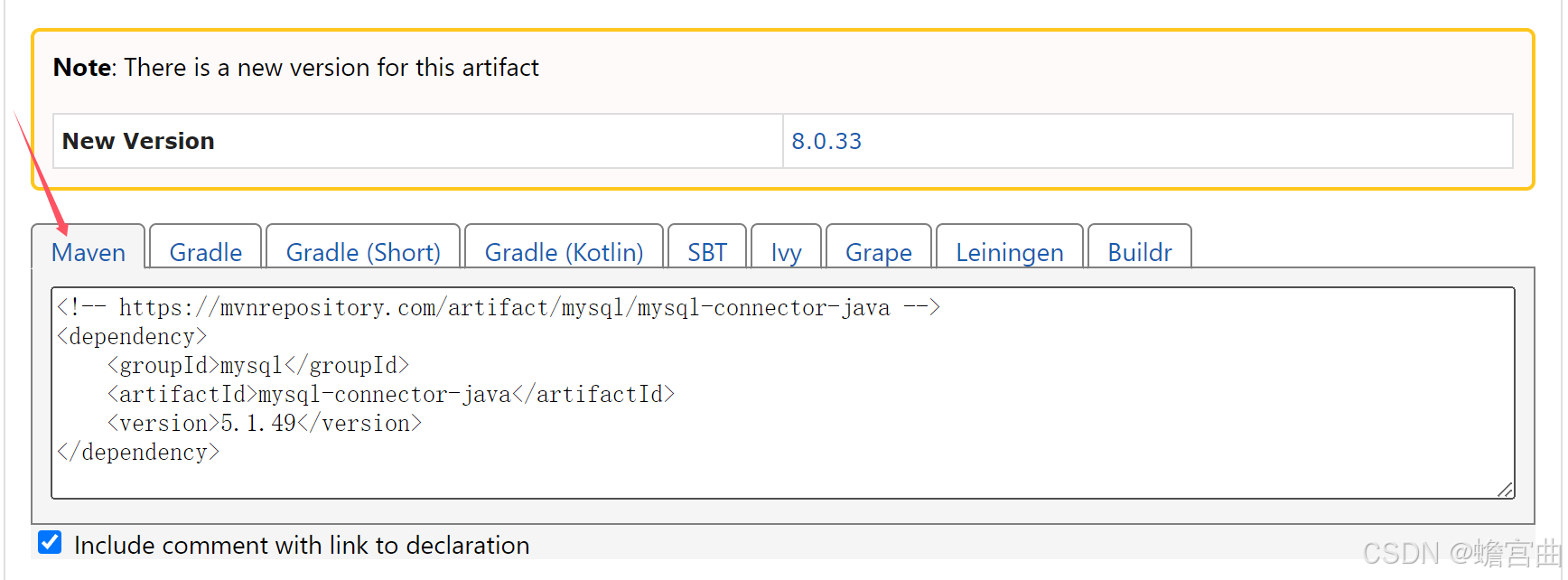The width and height of the screenshot is (1568, 580).
Task: Click the artifactId mysql-connector-java line
Action: pos(390,394)
